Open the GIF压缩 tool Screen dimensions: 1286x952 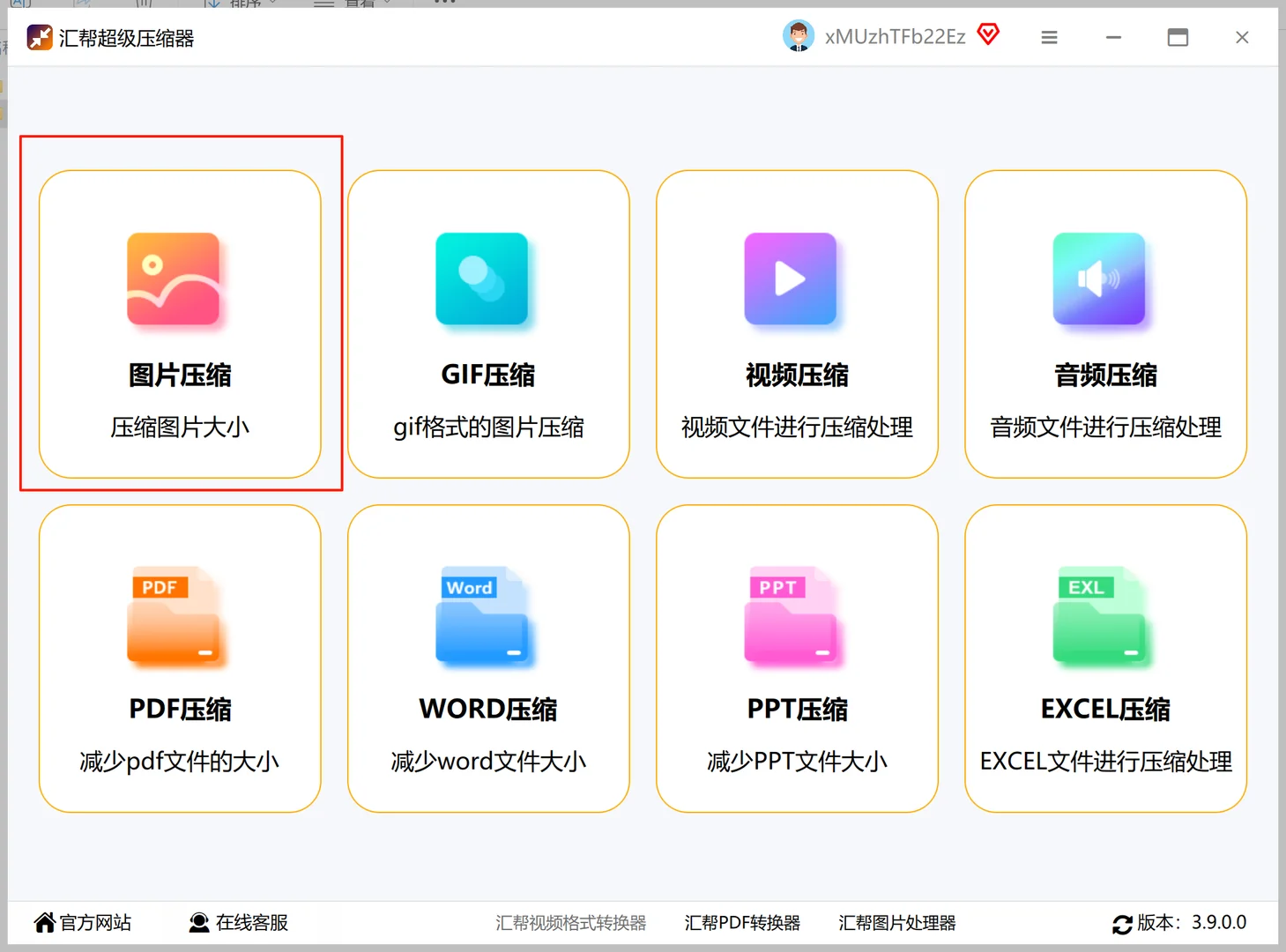[487, 326]
